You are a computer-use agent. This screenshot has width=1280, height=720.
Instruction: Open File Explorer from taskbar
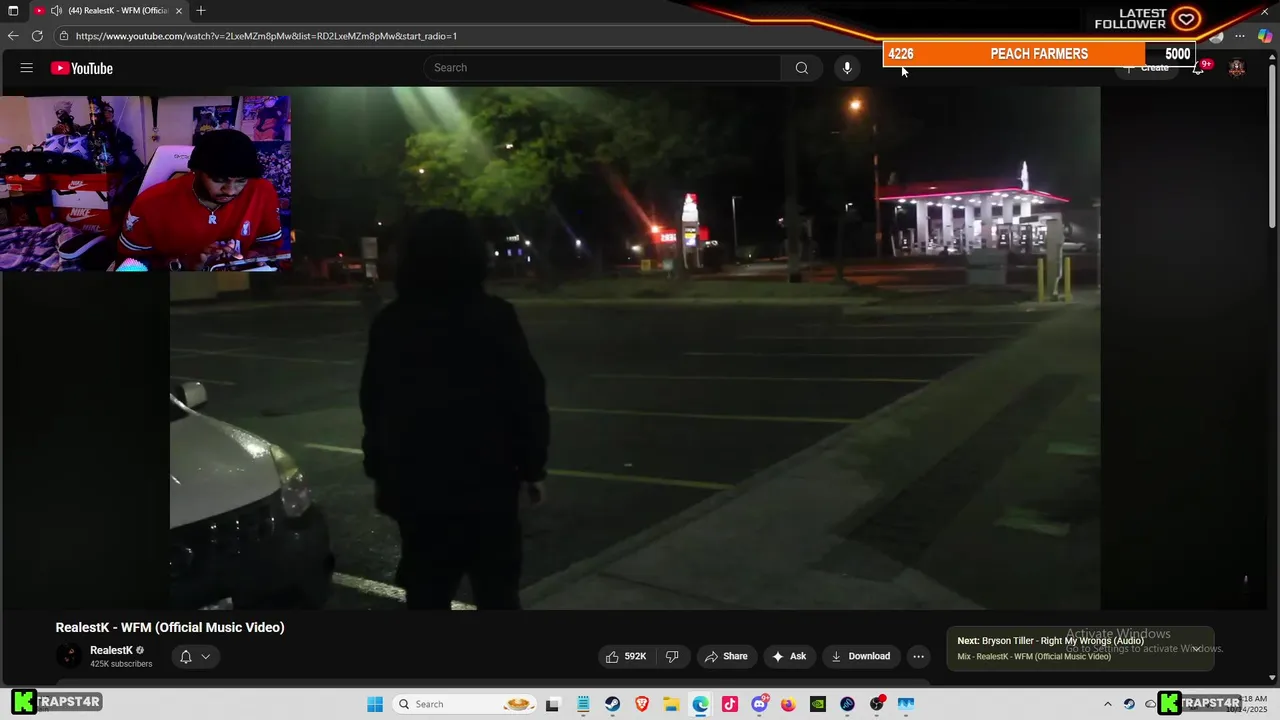pyautogui.click(x=671, y=704)
